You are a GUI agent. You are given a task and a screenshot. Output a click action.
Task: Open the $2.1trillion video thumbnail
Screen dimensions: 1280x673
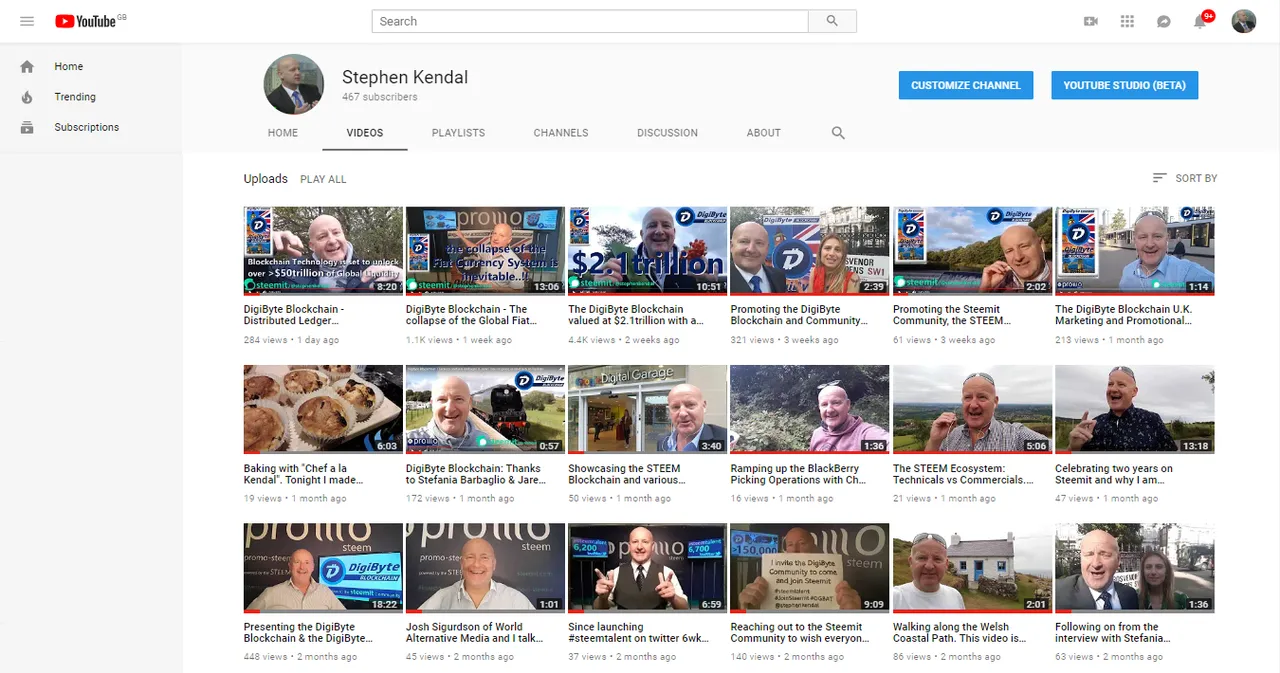tap(647, 251)
